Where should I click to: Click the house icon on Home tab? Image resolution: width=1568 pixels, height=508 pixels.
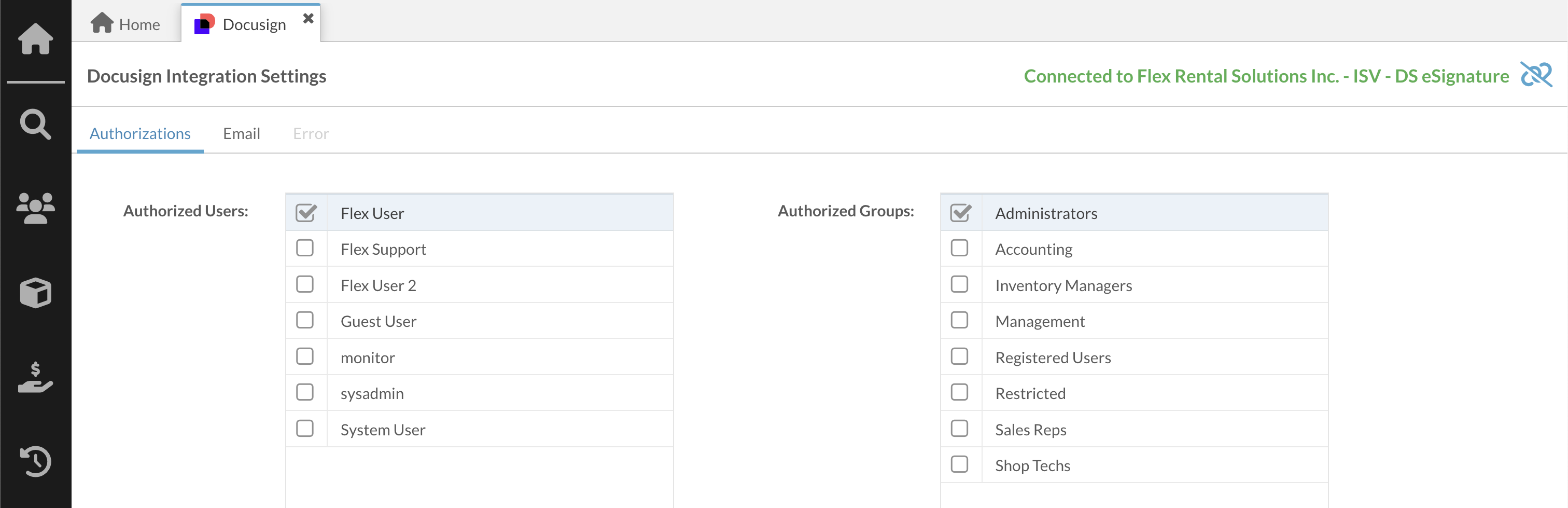[102, 23]
